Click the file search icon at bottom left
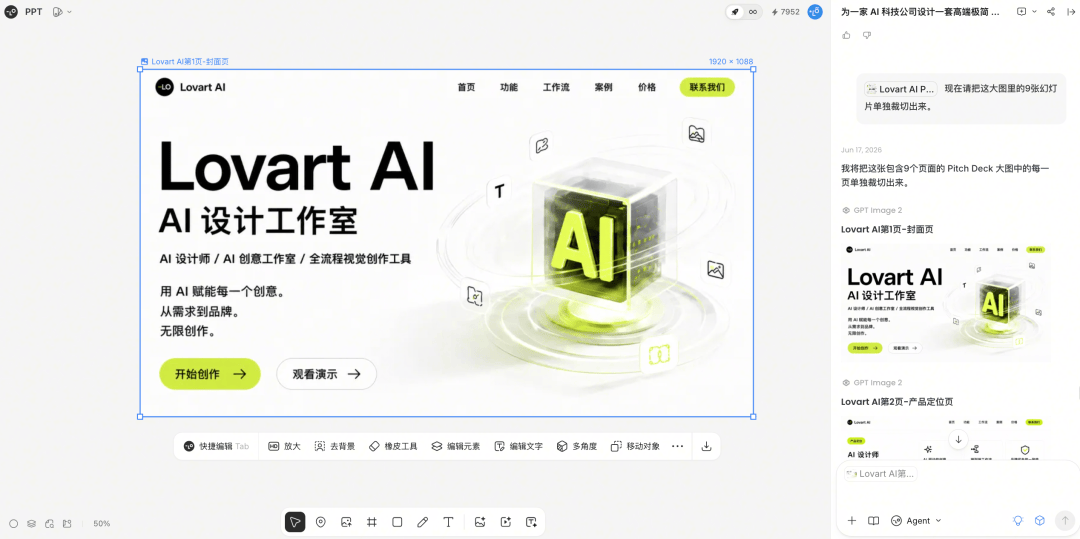This screenshot has height=539, width=1080. [50, 523]
